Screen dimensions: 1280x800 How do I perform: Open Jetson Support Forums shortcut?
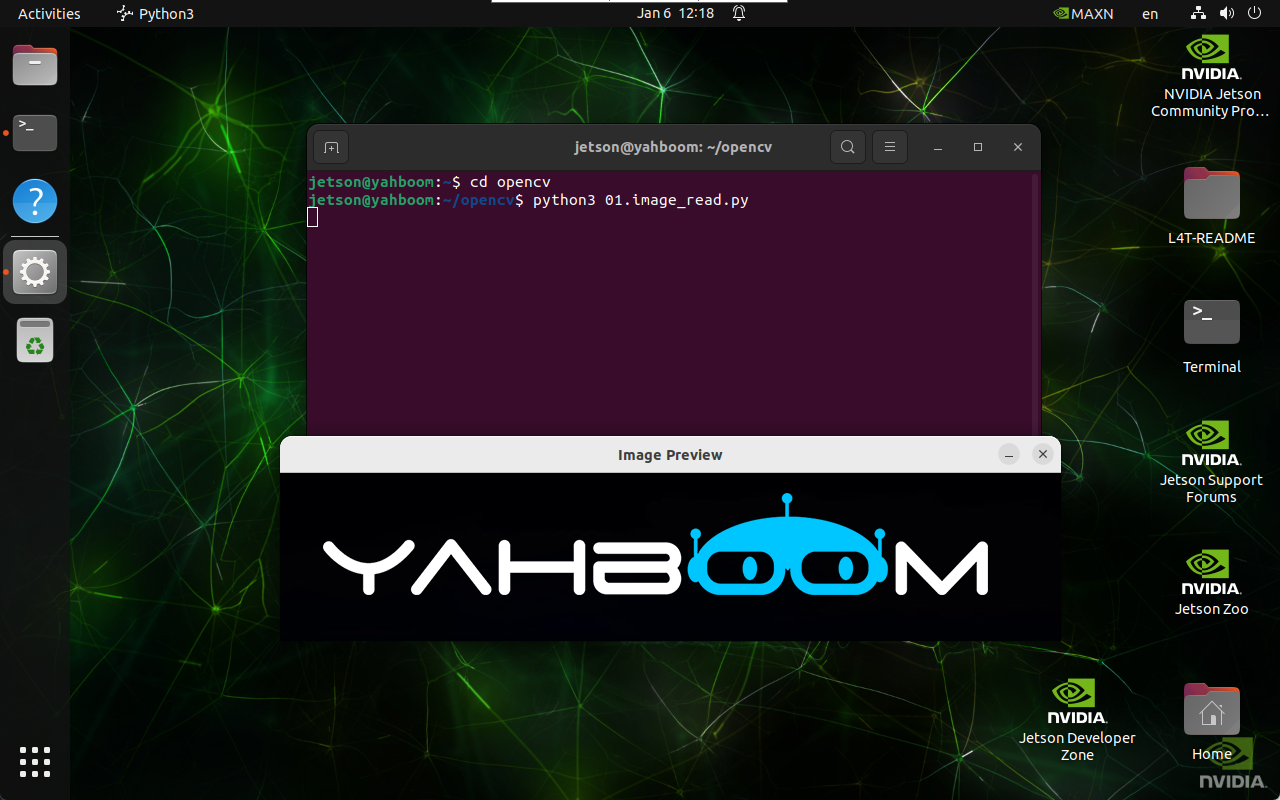[x=1211, y=460]
